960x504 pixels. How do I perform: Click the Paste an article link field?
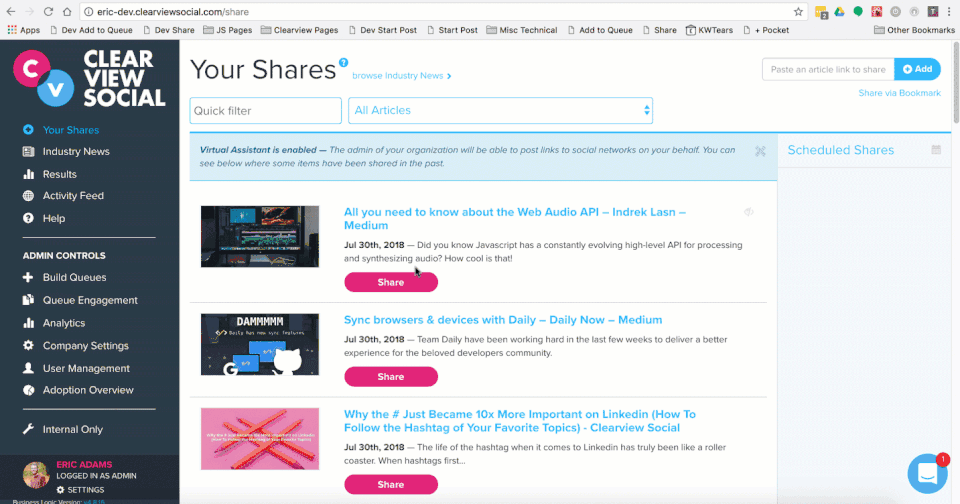pyautogui.click(x=828, y=69)
